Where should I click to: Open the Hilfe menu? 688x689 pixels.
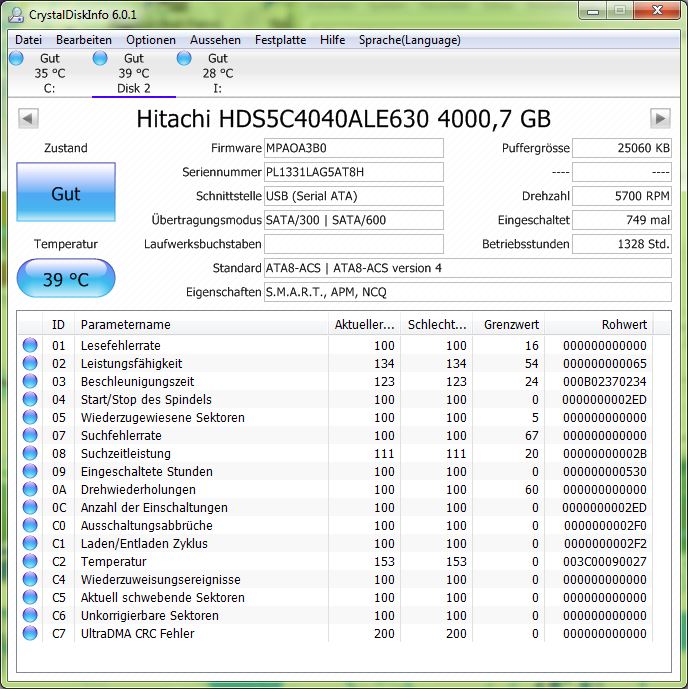pos(333,40)
